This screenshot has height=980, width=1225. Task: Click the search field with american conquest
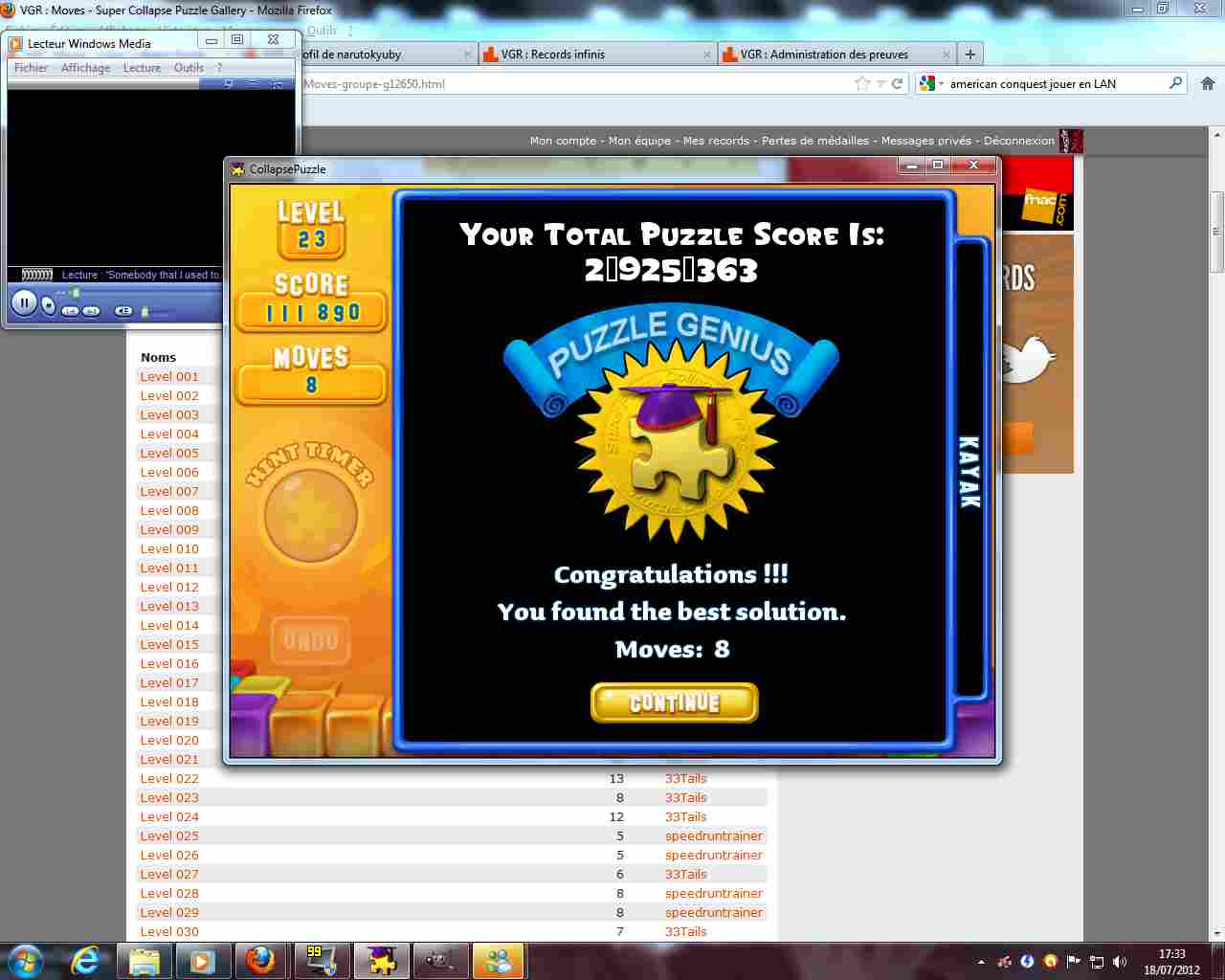point(1053,84)
